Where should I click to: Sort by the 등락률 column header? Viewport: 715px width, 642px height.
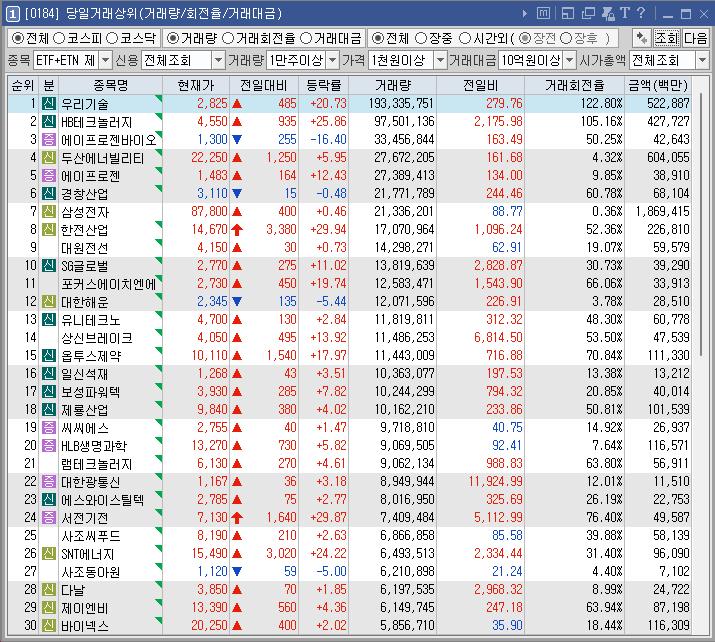click(x=324, y=85)
